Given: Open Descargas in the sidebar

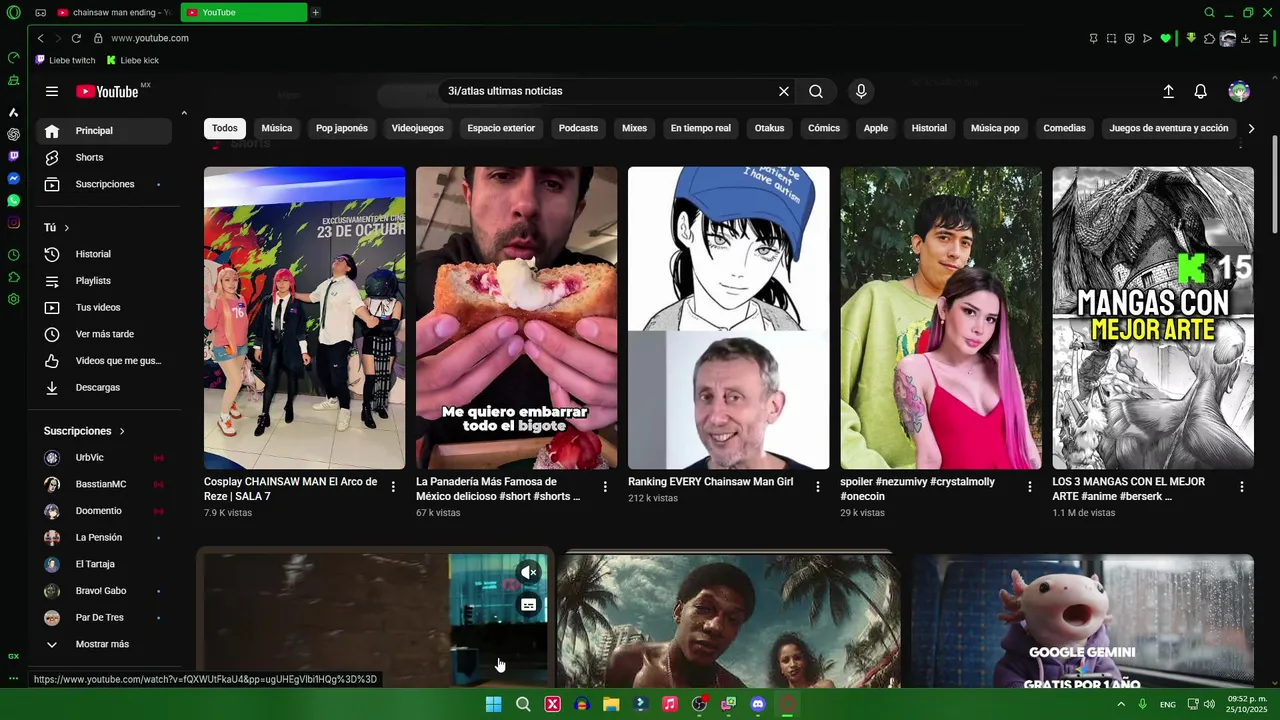Looking at the screenshot, I should pos(105,387).
